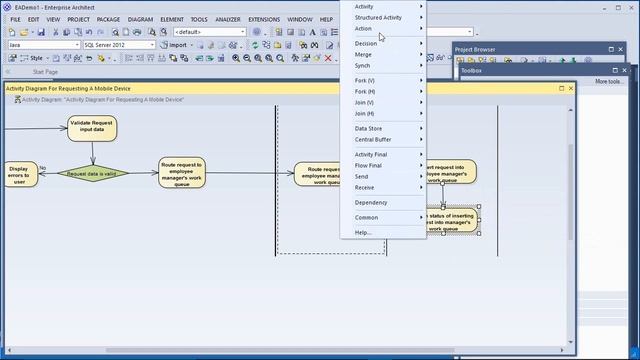Choose Flow Final from the menu
640x360 pixels.
point(383,165)
